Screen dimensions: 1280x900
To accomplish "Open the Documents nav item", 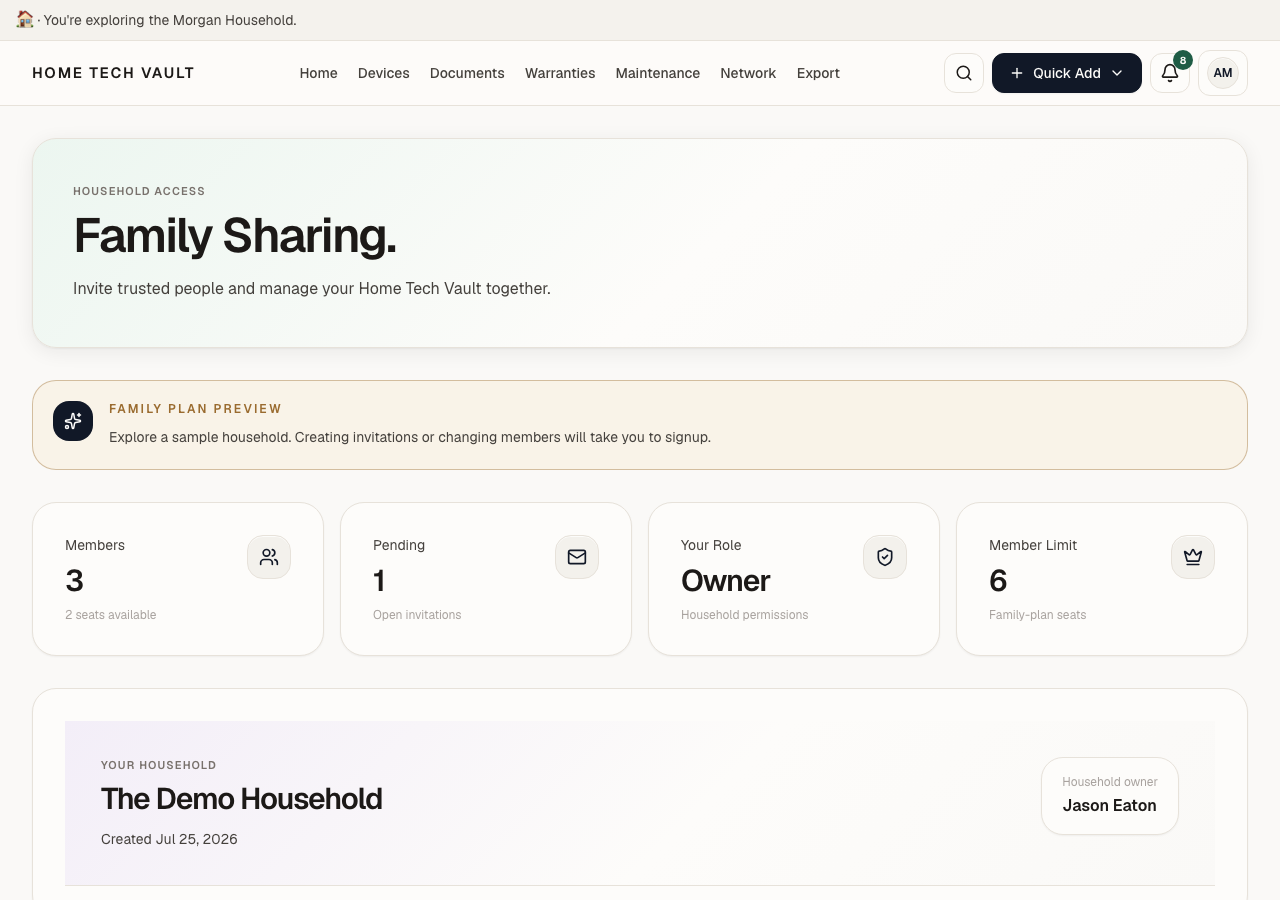I will click(467, 73).
